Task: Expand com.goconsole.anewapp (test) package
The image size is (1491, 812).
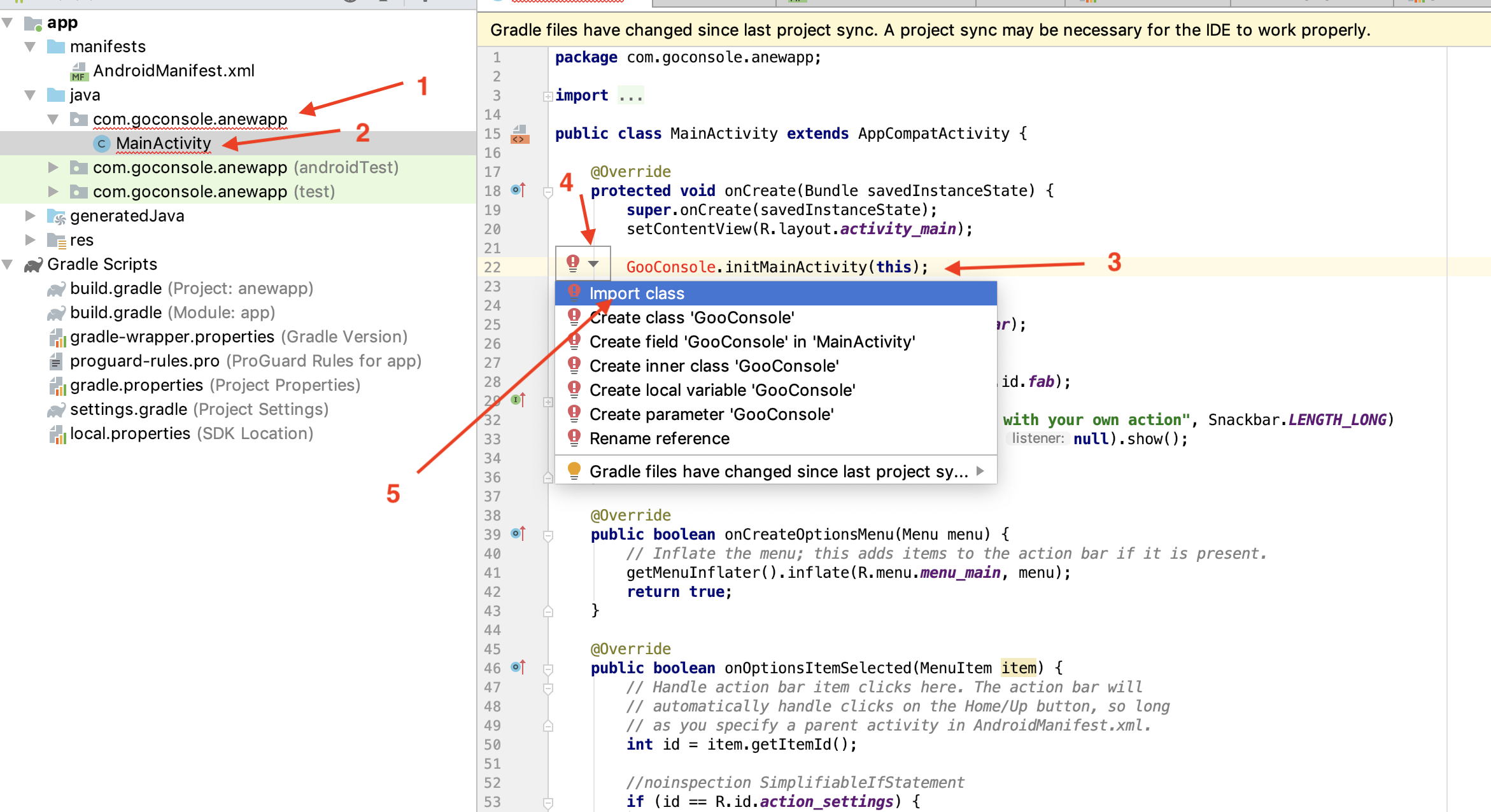Action: [x=53, y=192]
